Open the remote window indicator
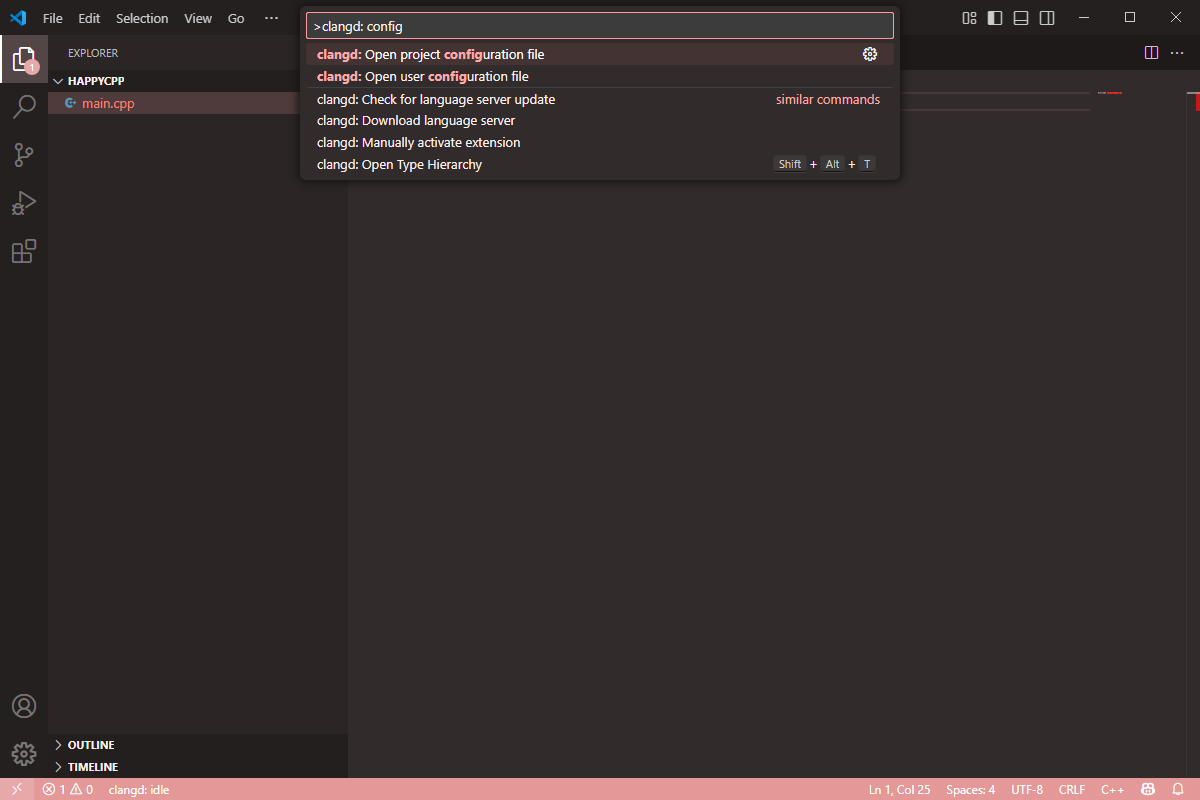 17,789
